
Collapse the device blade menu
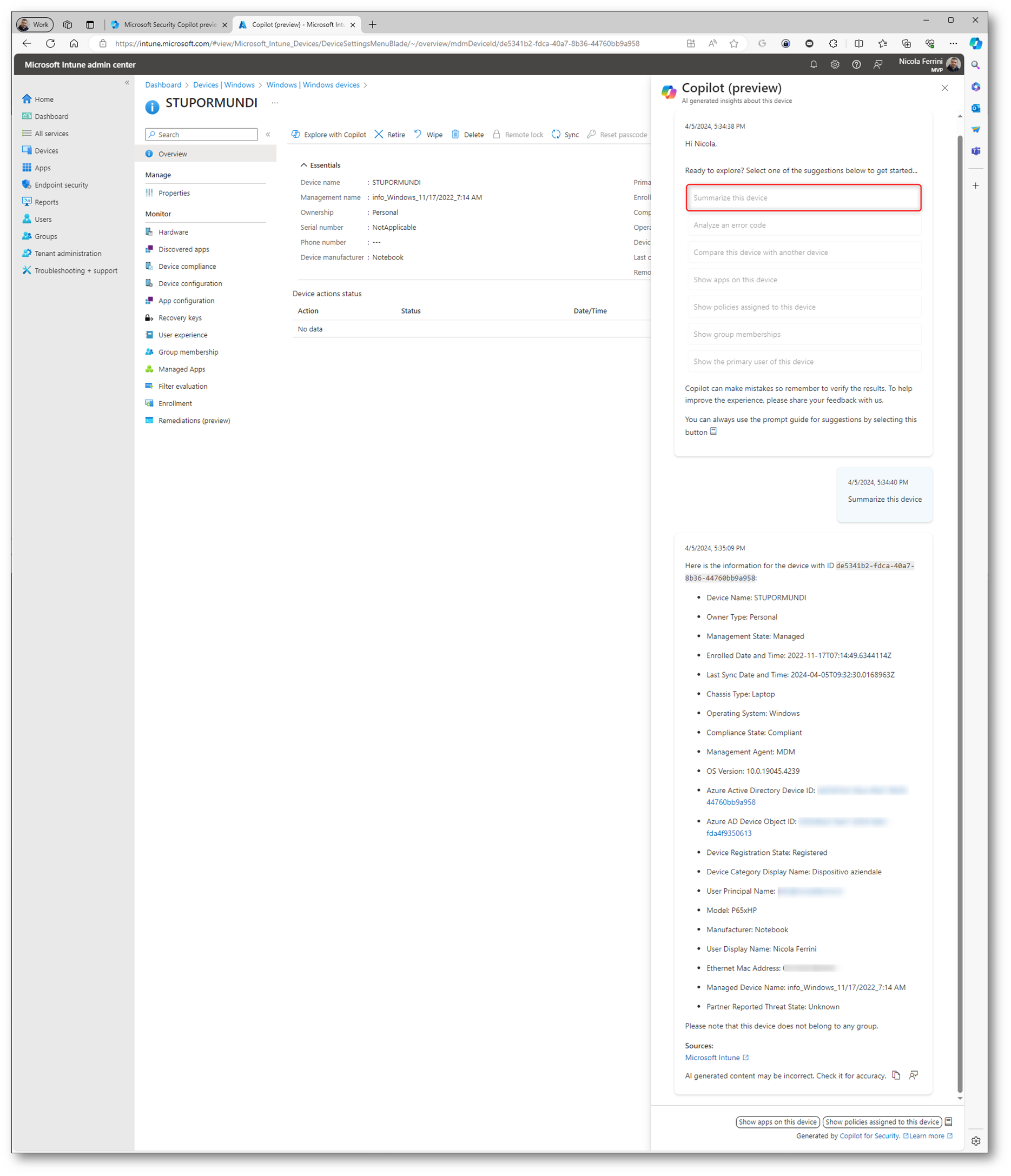click(x=268, y=135)
